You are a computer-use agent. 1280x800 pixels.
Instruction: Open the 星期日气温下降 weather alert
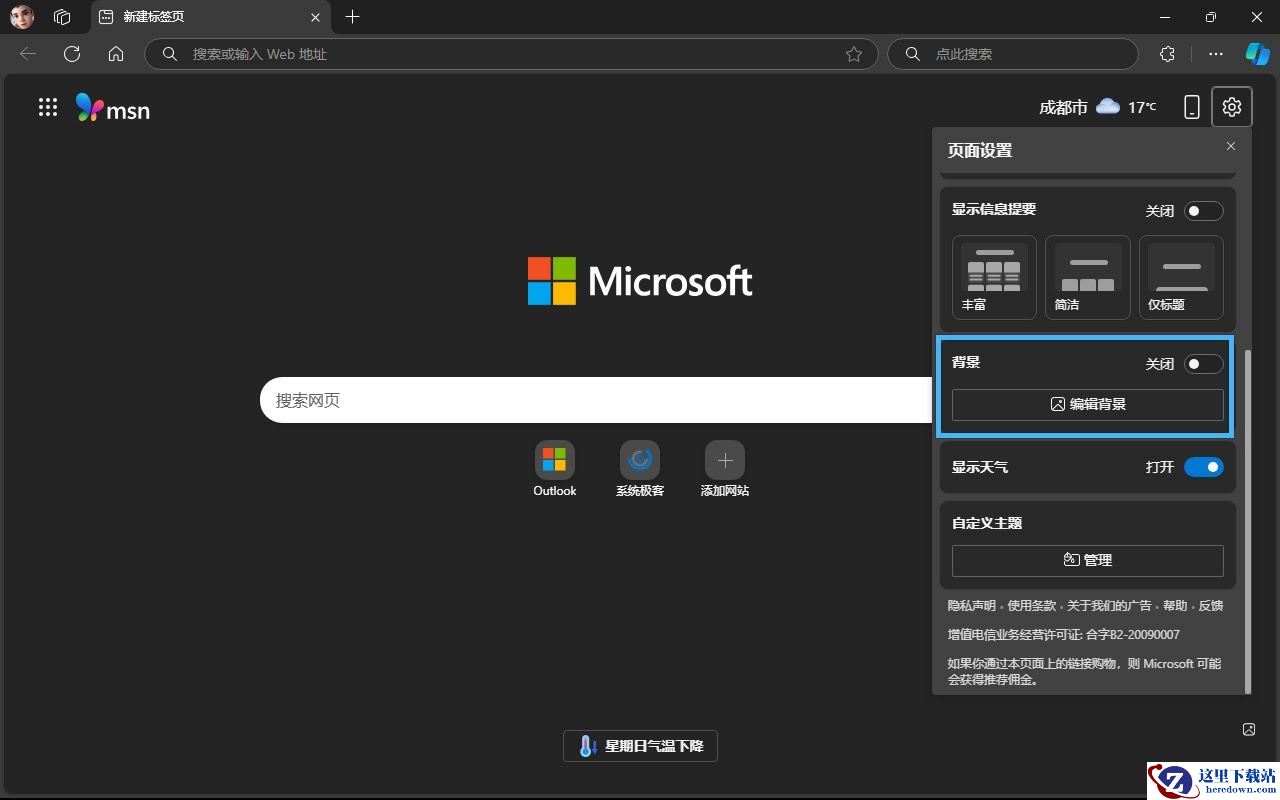pyautogui.click(x=640, y=746)
